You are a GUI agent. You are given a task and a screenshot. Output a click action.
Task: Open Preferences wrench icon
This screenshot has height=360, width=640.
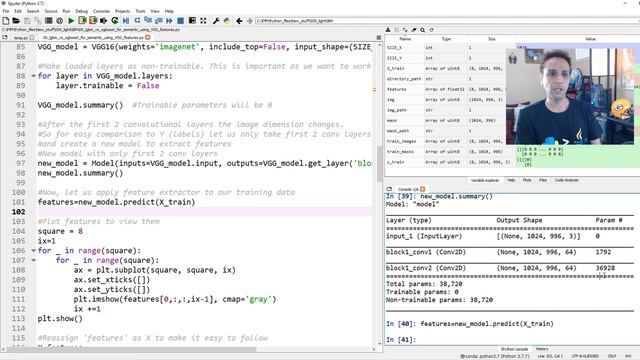pyautogui.click(x=216, y=20)
